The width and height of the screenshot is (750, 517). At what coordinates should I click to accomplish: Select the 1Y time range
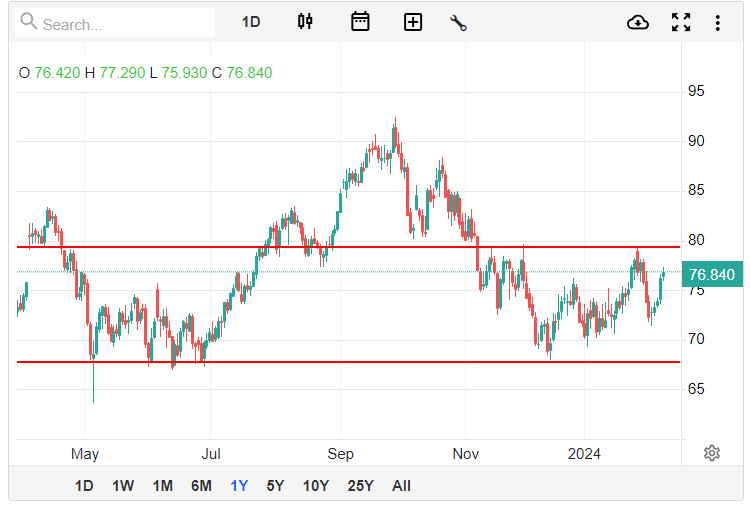(x=239, y=486)
